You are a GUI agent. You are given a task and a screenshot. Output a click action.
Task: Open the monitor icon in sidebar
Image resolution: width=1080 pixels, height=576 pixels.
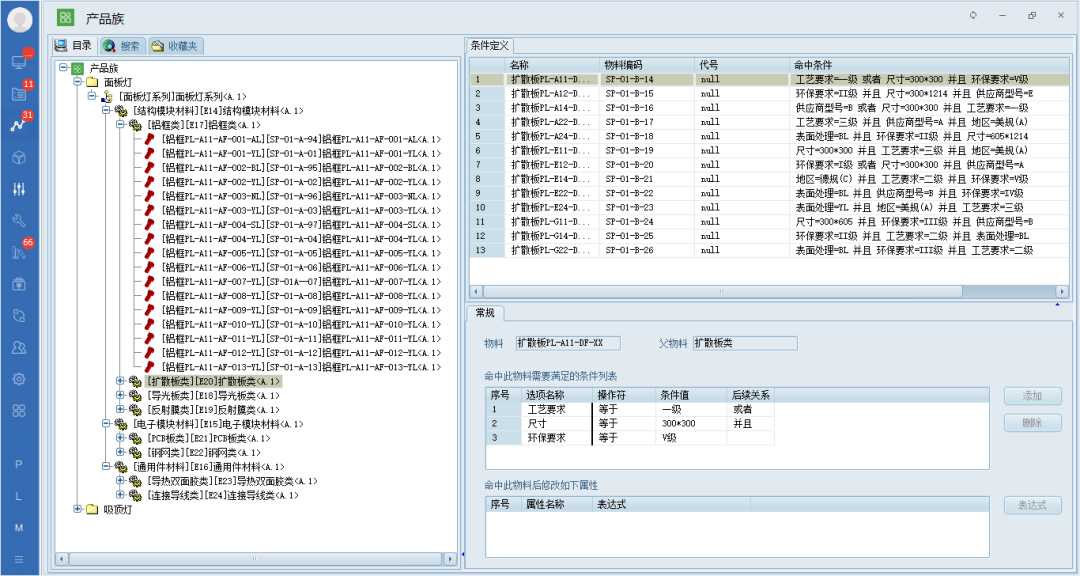19,61
